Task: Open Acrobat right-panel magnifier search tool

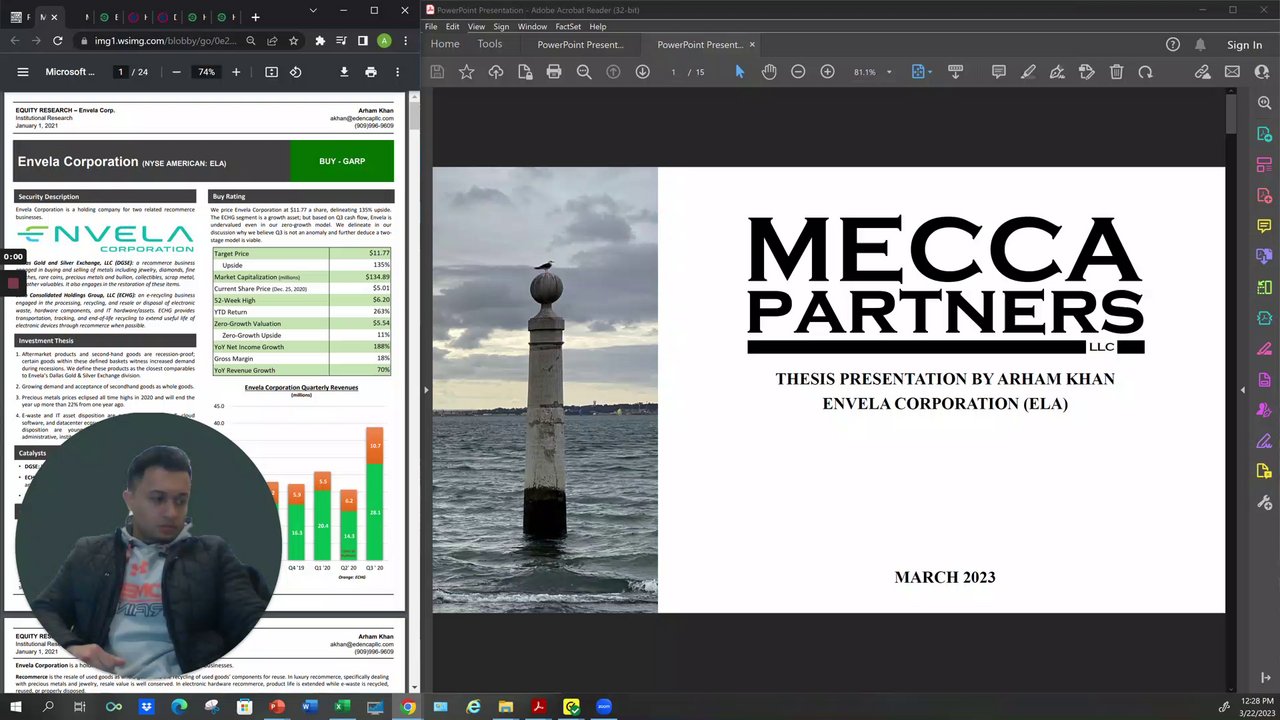Action: coord(1265,103)
